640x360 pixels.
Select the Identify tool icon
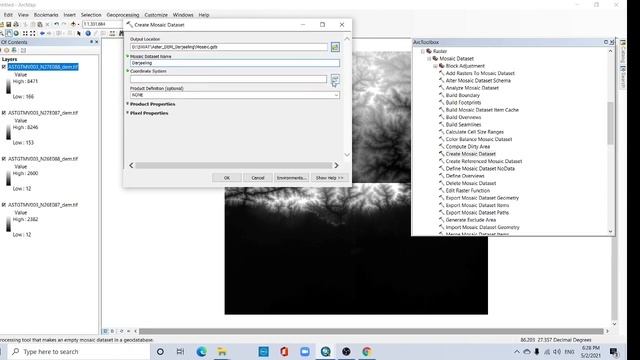88,33
